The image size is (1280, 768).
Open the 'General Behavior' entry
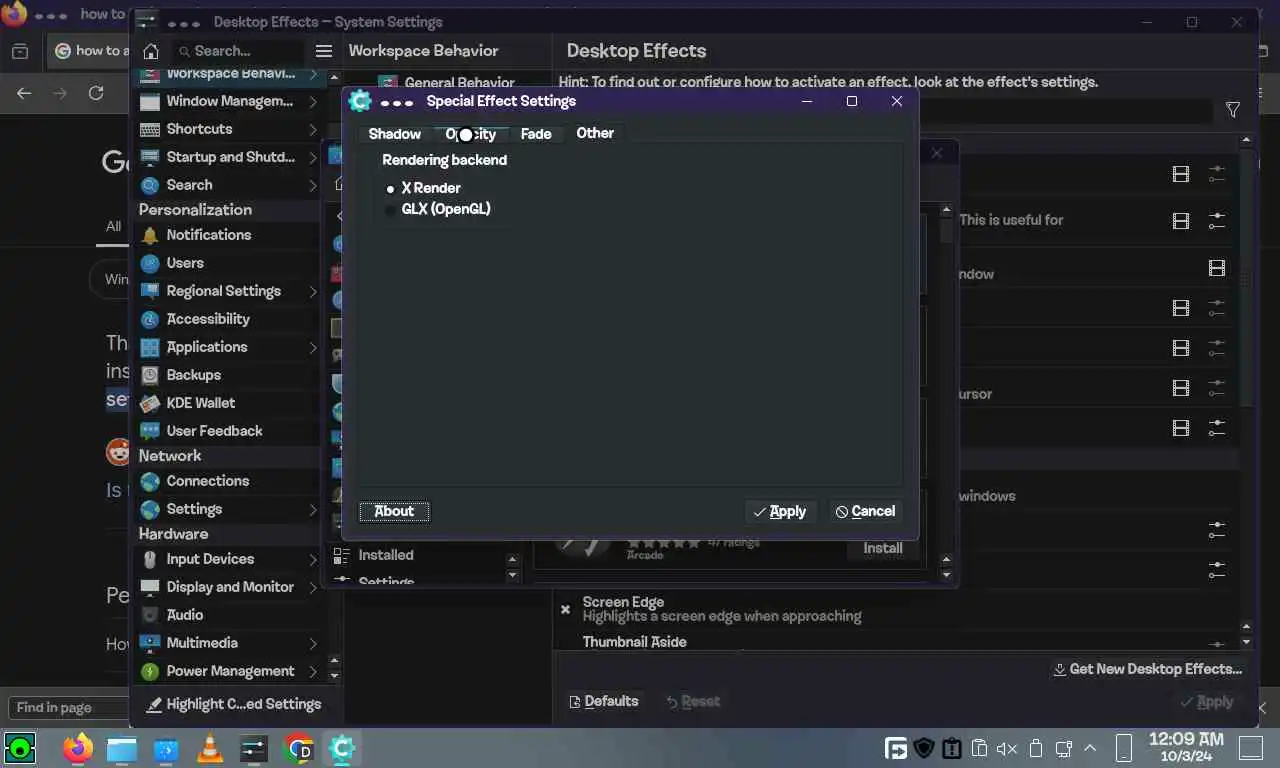pyautogui.click(x=446, y=83)
